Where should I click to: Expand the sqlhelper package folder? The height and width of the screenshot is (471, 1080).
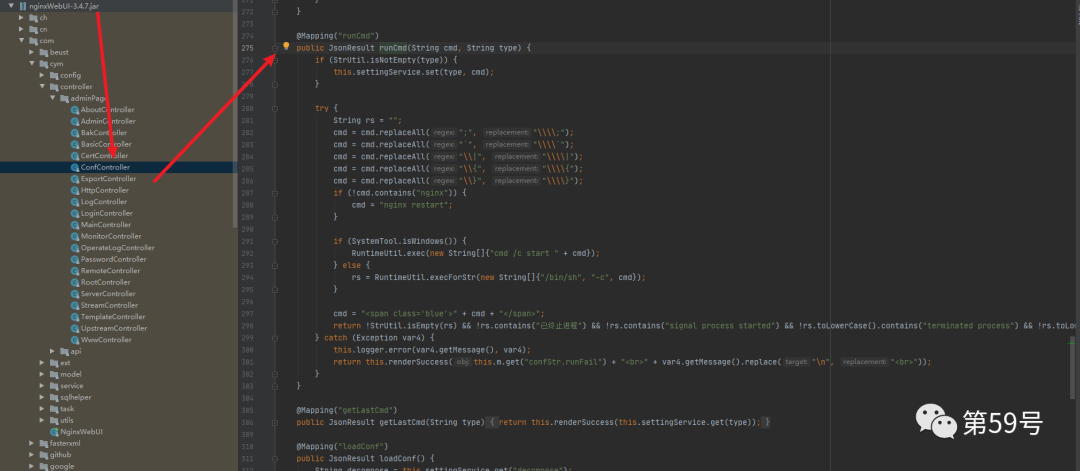click(x=43, y=397)
